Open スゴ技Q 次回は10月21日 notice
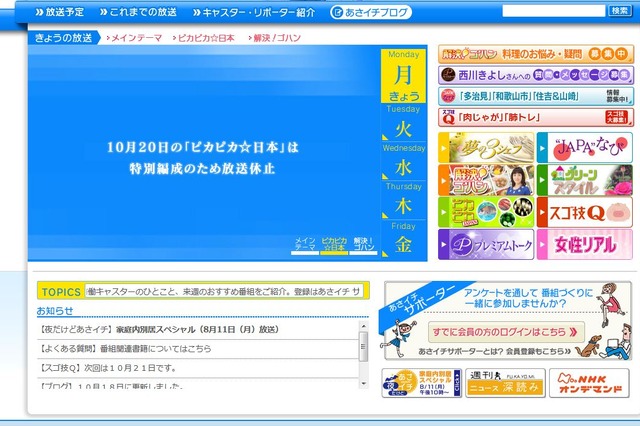 point(108,368)
